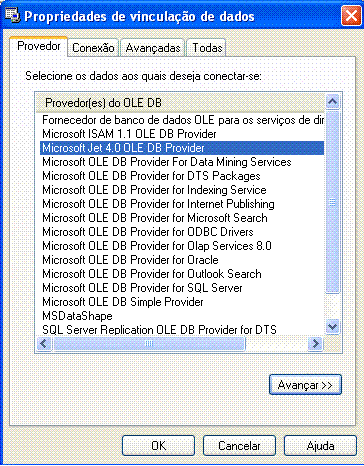Click the up arrow of the vertical scrollbar
The width and height of the screenshot is (364, 466).
332,102
